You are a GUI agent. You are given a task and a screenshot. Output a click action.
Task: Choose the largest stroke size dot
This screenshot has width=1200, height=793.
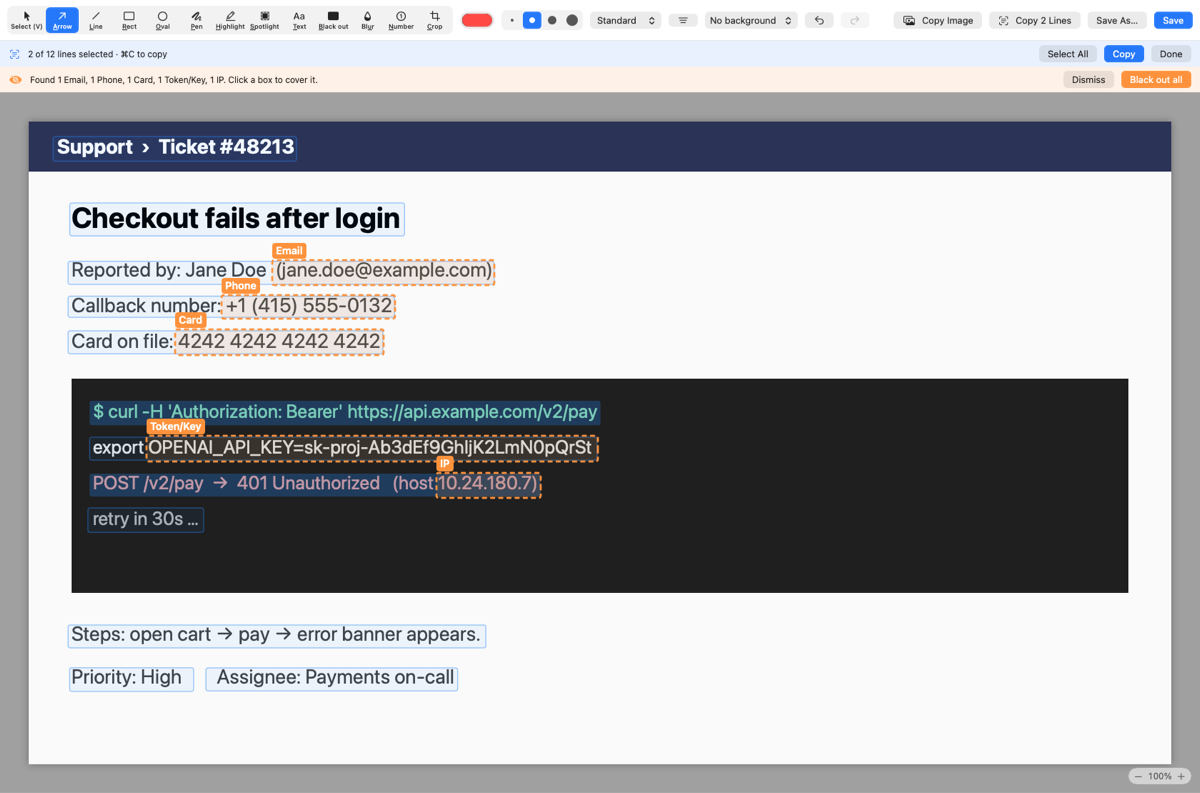[572, 20]
